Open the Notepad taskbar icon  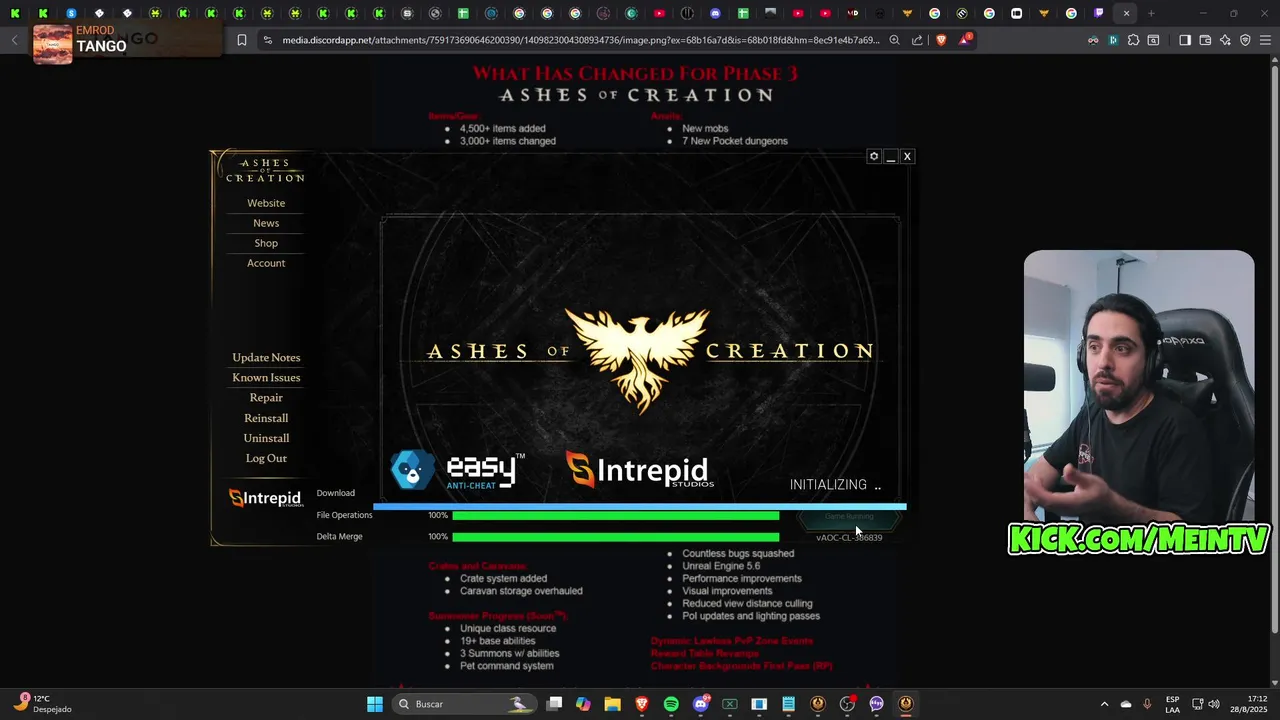click(789, 704)
